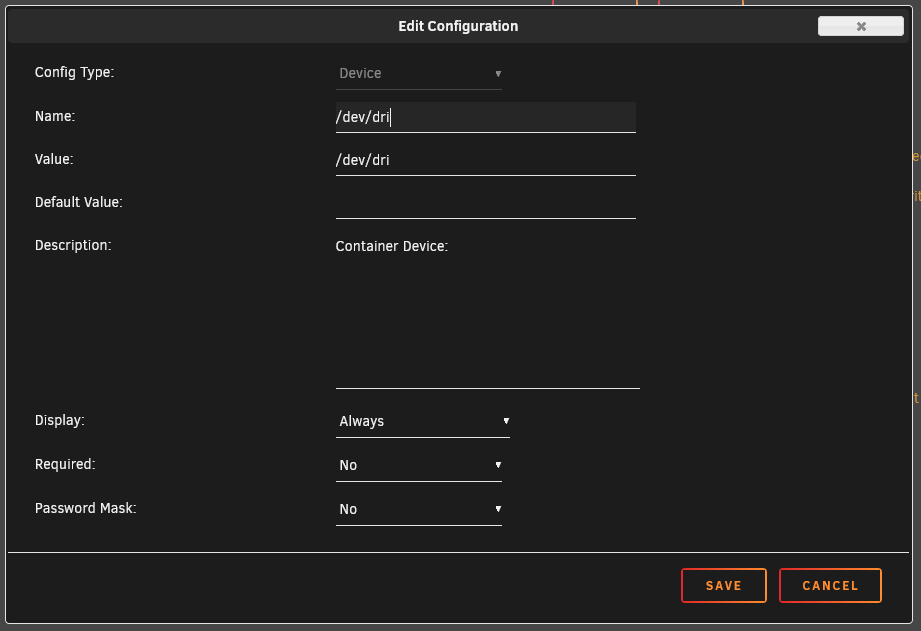921x631 pixels.
Task: Select the Edit Configuration dialog title
Action: point(458,26)
